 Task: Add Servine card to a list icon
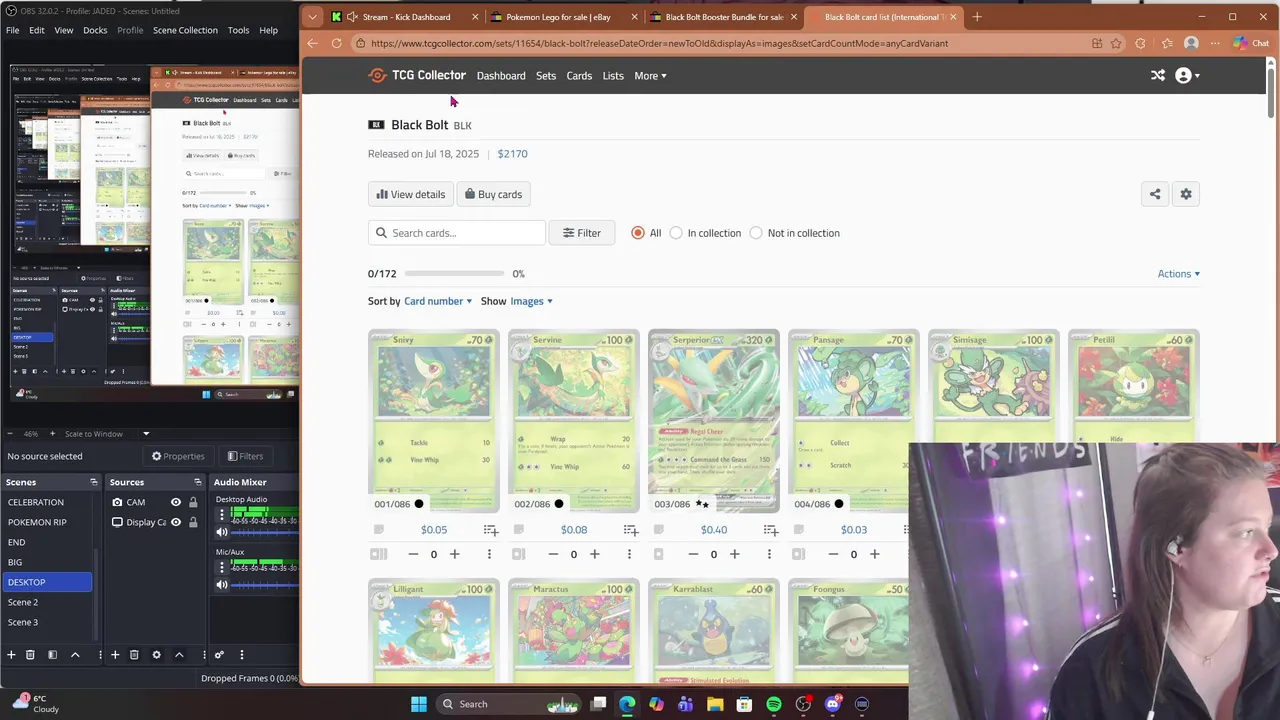(631, 530)
